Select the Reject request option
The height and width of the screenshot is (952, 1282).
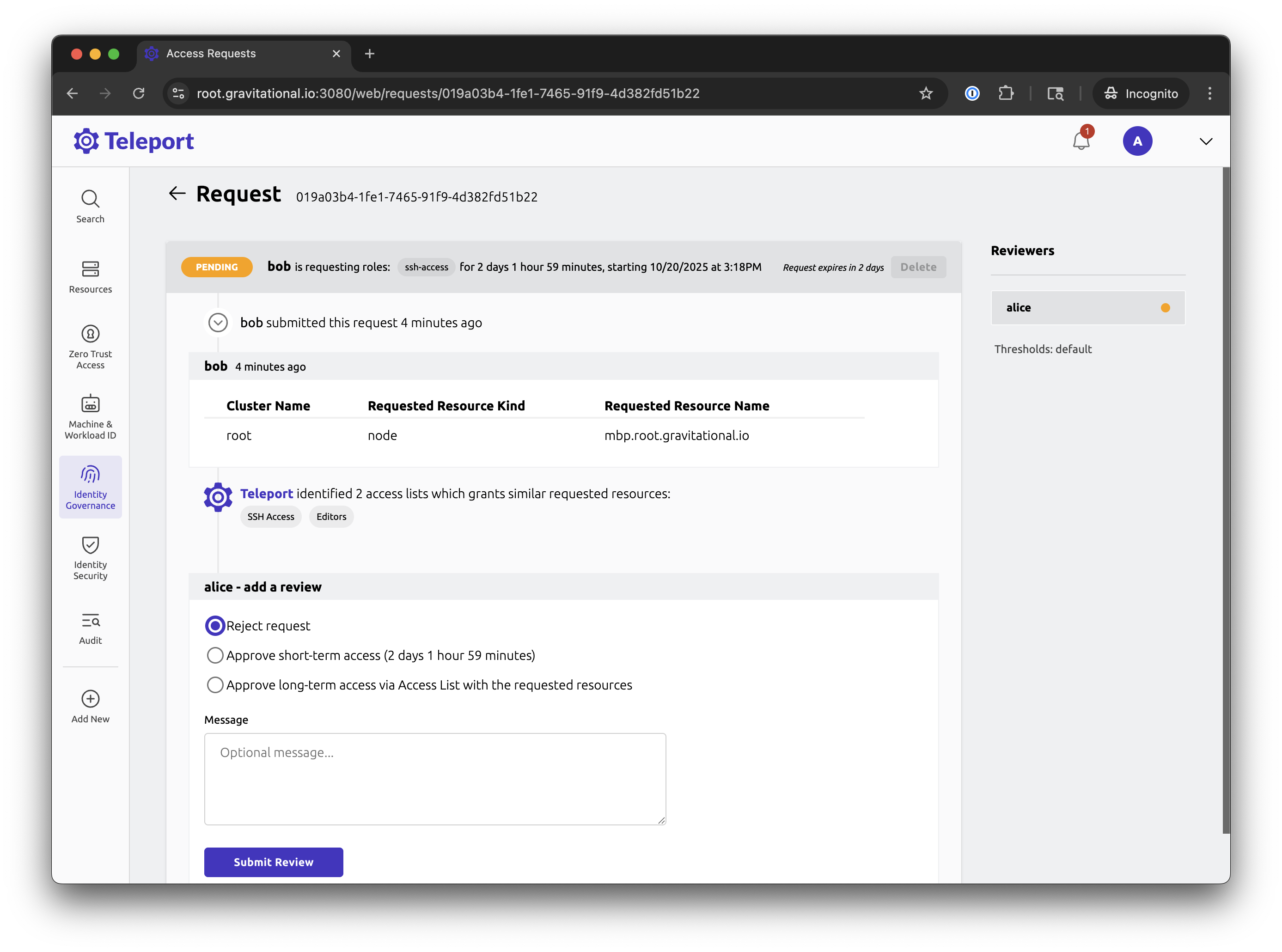point(215,626)
